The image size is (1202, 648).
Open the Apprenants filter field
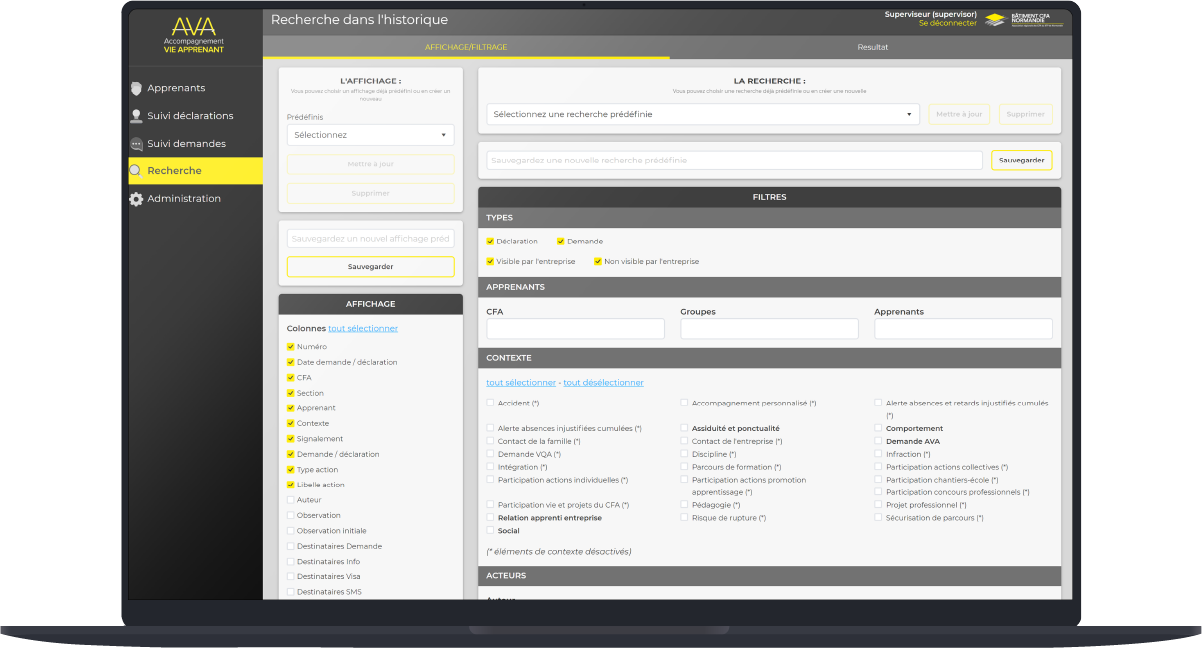[x=963, y=329]
